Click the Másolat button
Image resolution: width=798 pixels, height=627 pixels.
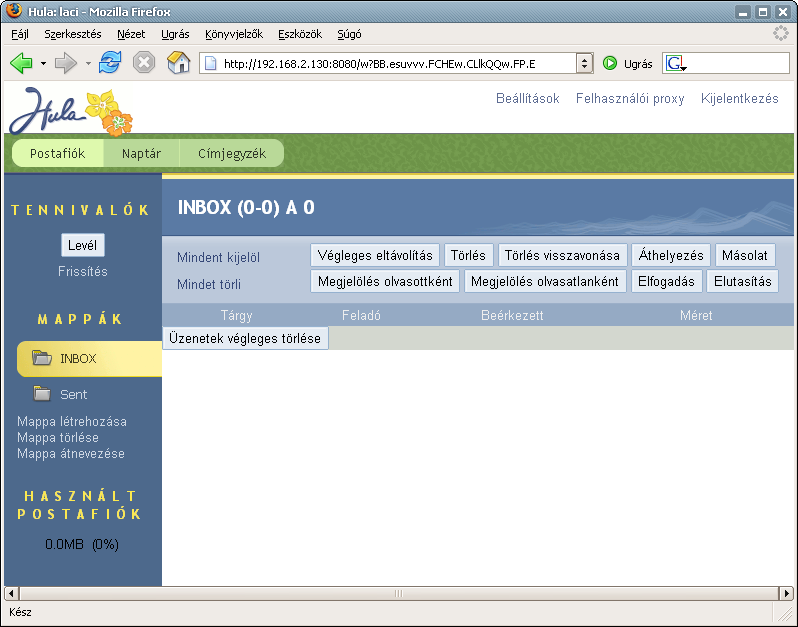tap(745, 255)
